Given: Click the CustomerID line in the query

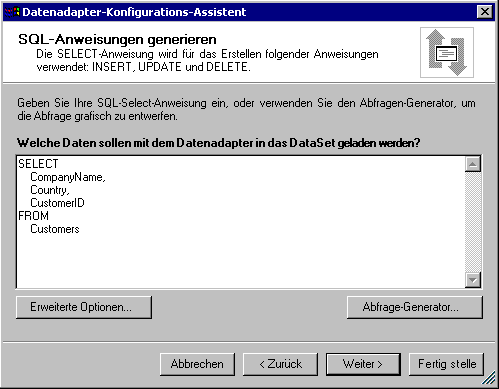Looking at the screenshot, I should pyautogui.click(x=57, y=203).
